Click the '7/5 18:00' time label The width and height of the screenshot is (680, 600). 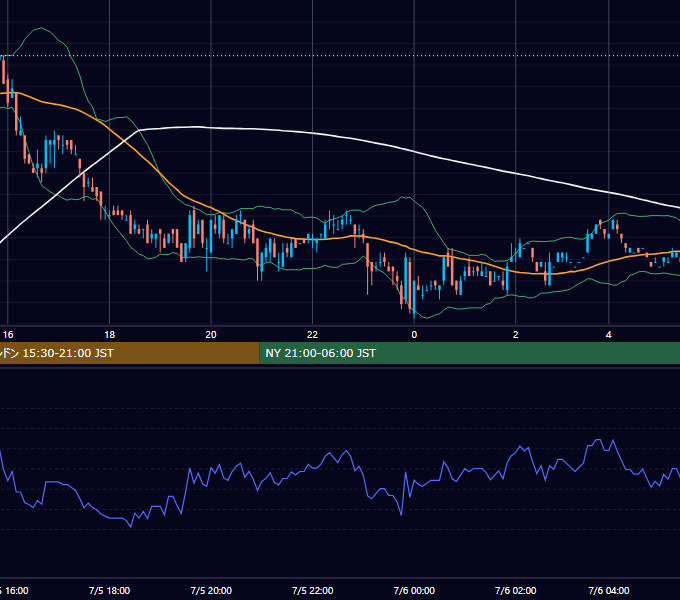109,590
